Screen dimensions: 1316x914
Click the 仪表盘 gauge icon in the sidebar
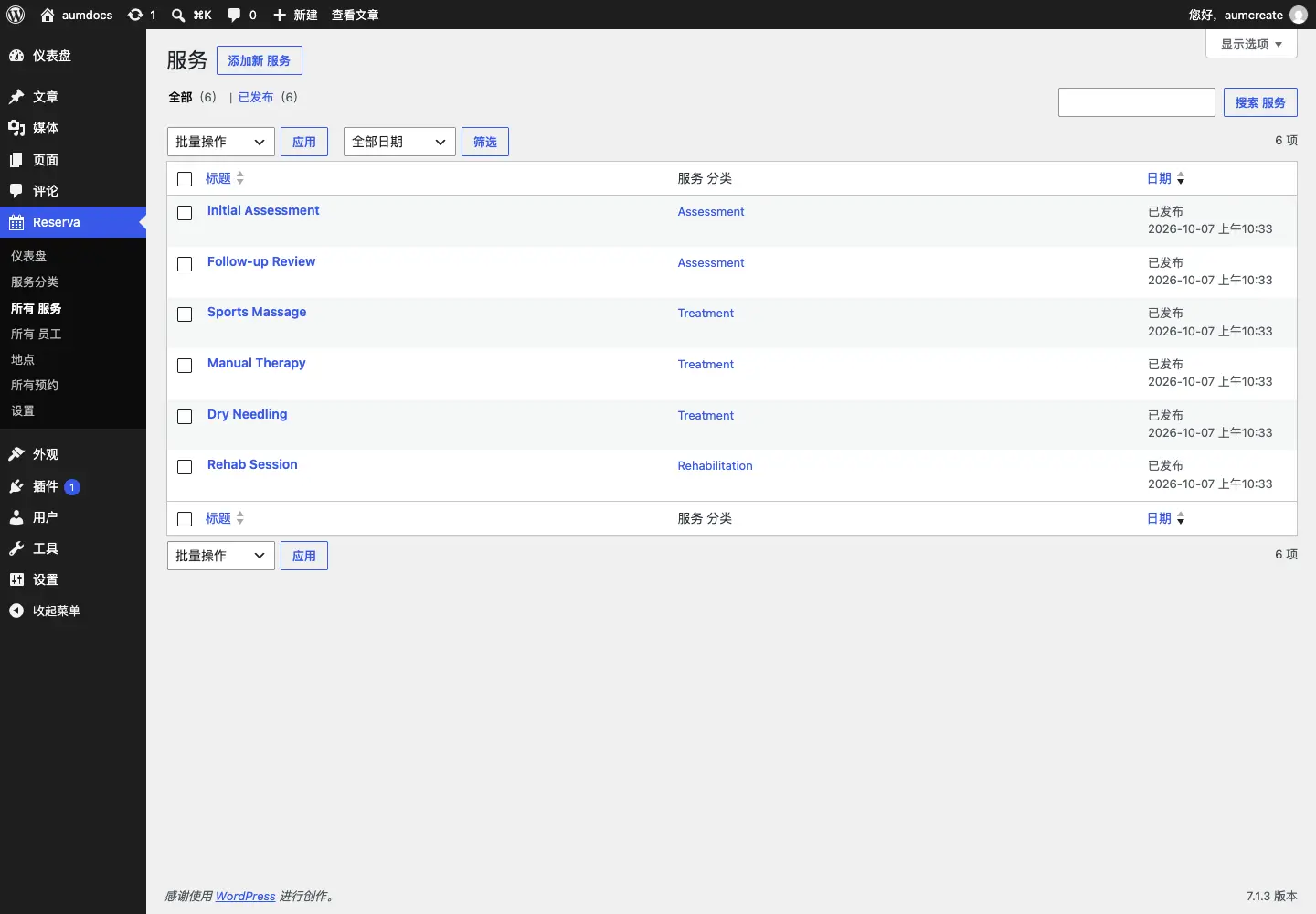[x=16, y=56]
